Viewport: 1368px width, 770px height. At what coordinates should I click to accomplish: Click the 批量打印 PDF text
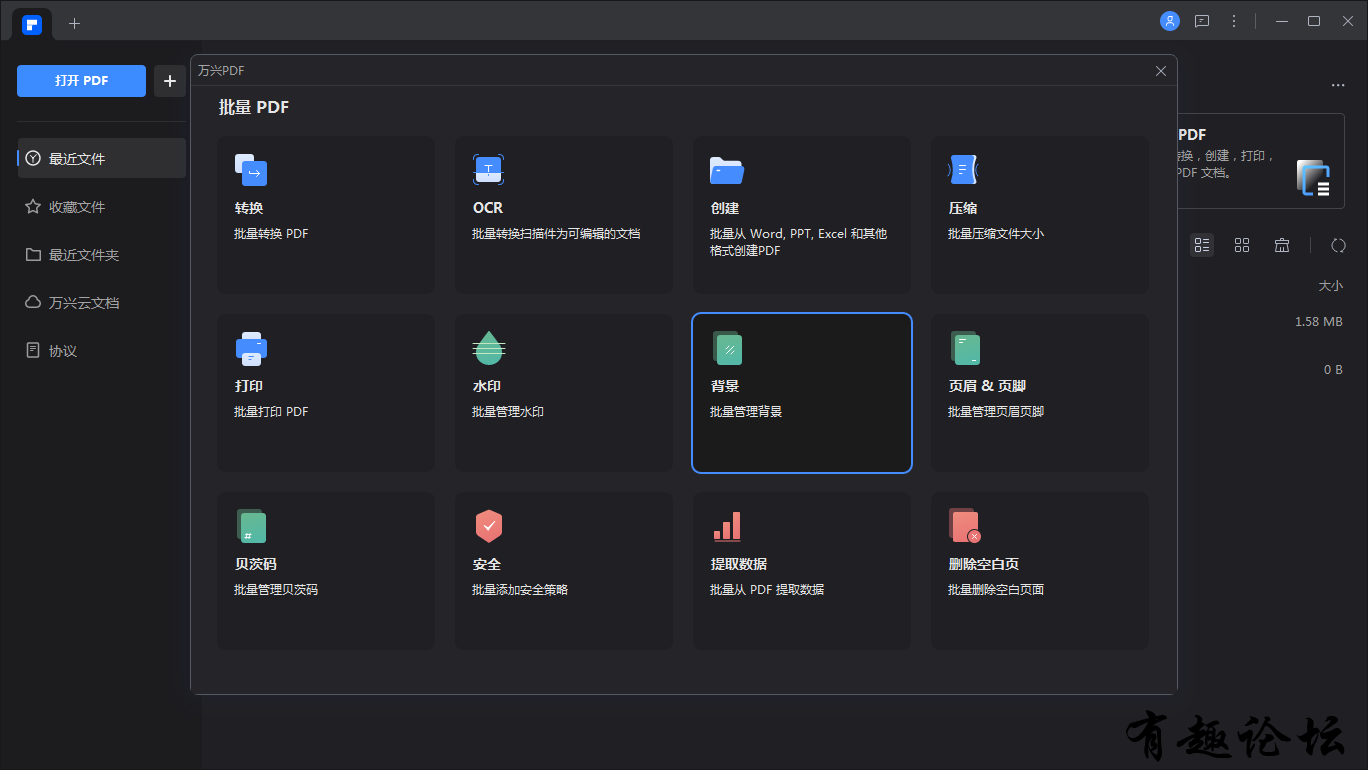click(271, 412)
